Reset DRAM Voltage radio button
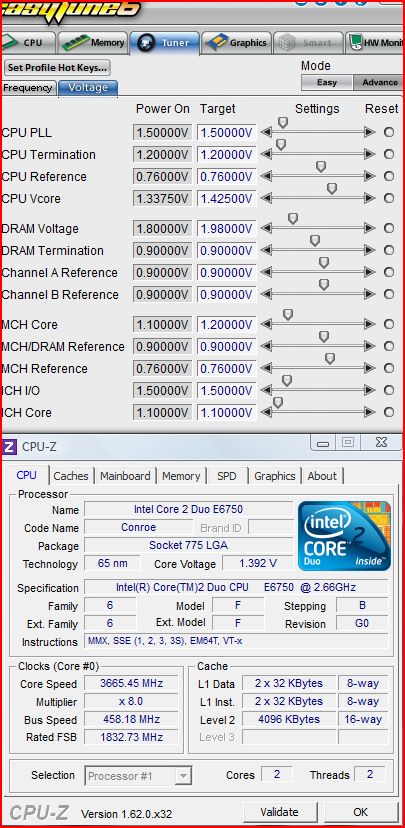Image resolution: width=405 pixels, height=828 pixels. [389, 229]
